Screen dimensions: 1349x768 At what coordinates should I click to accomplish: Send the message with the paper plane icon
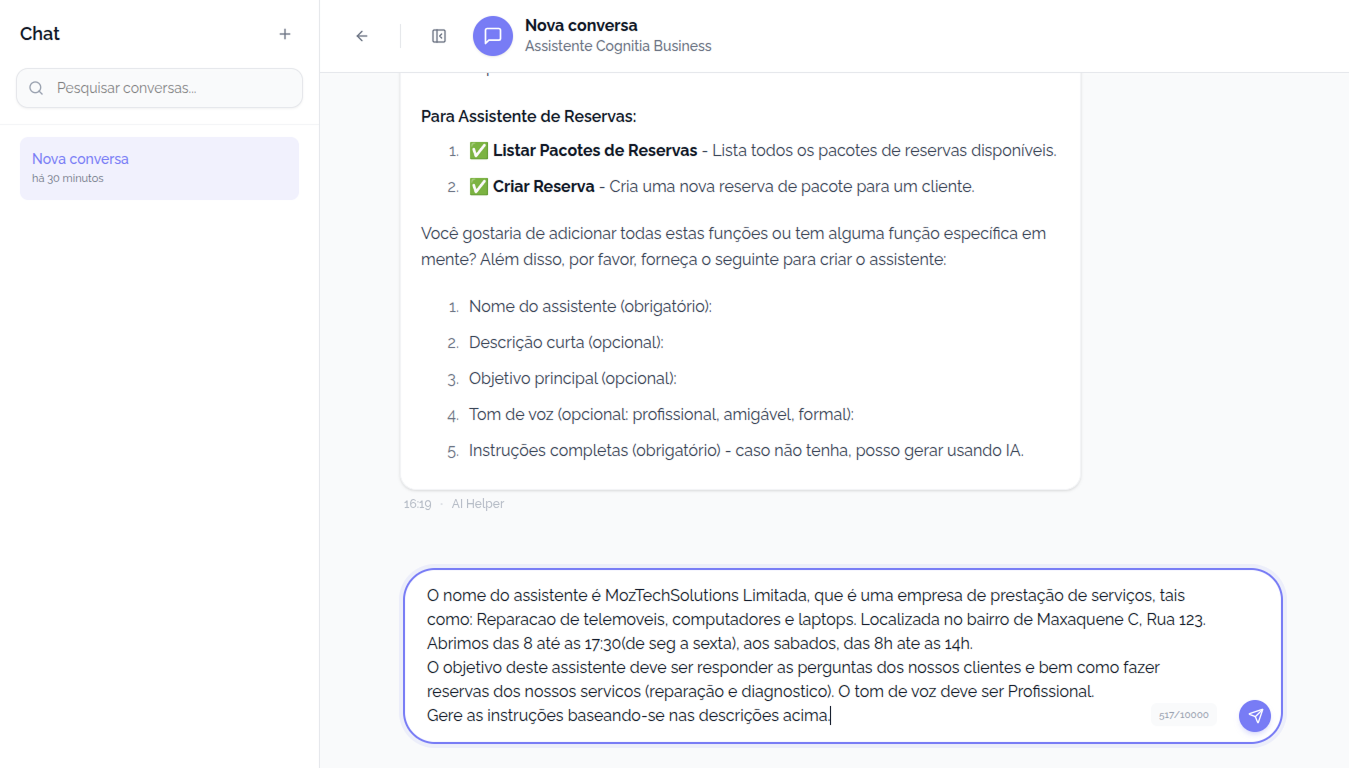click(1255, 715)
